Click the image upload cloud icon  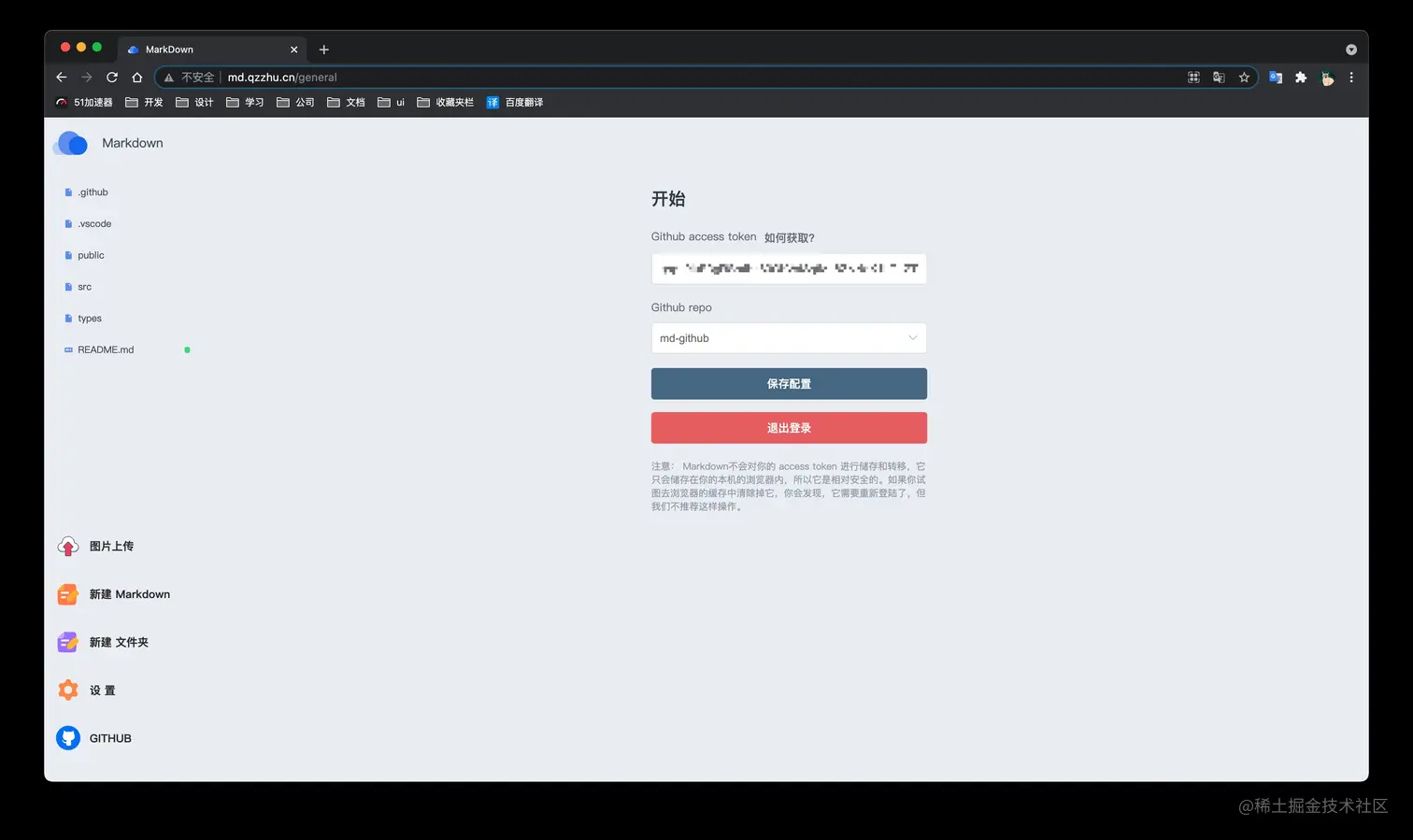(x=68, y=547)
